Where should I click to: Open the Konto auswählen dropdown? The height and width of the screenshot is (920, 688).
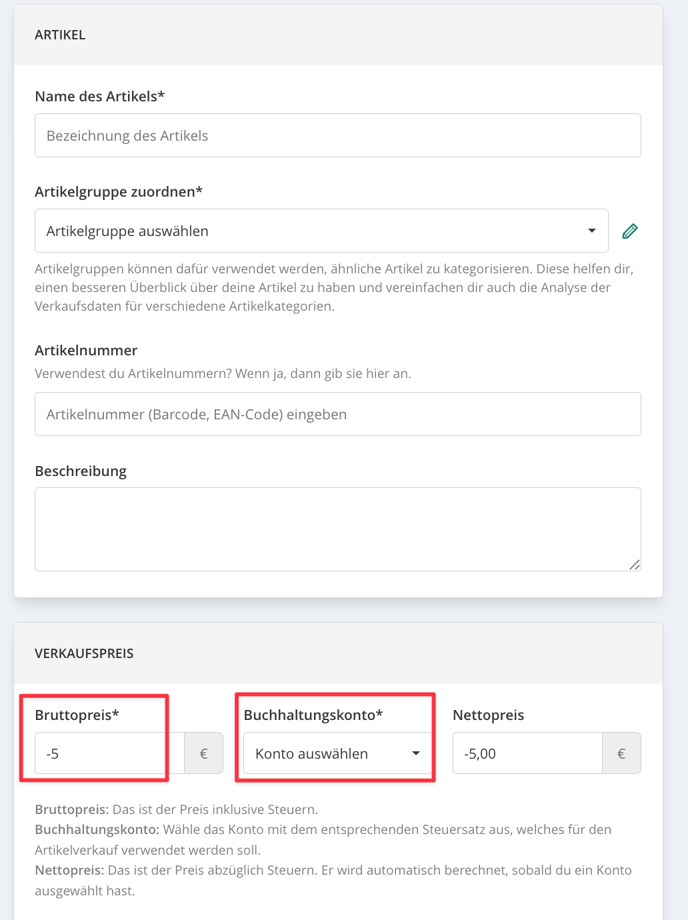point(338,753)
